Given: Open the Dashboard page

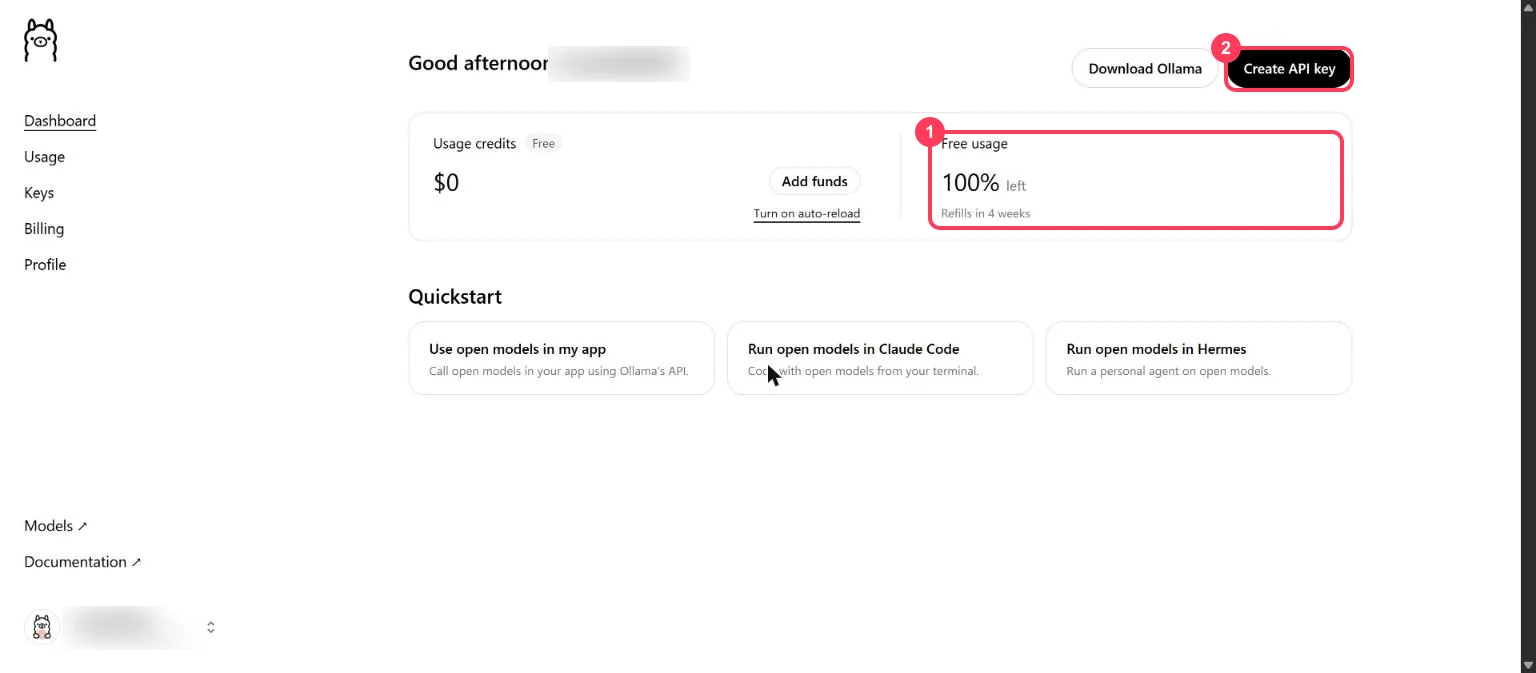Looking at the screenshot, I should pyautogui.click(x=60, y=121).
